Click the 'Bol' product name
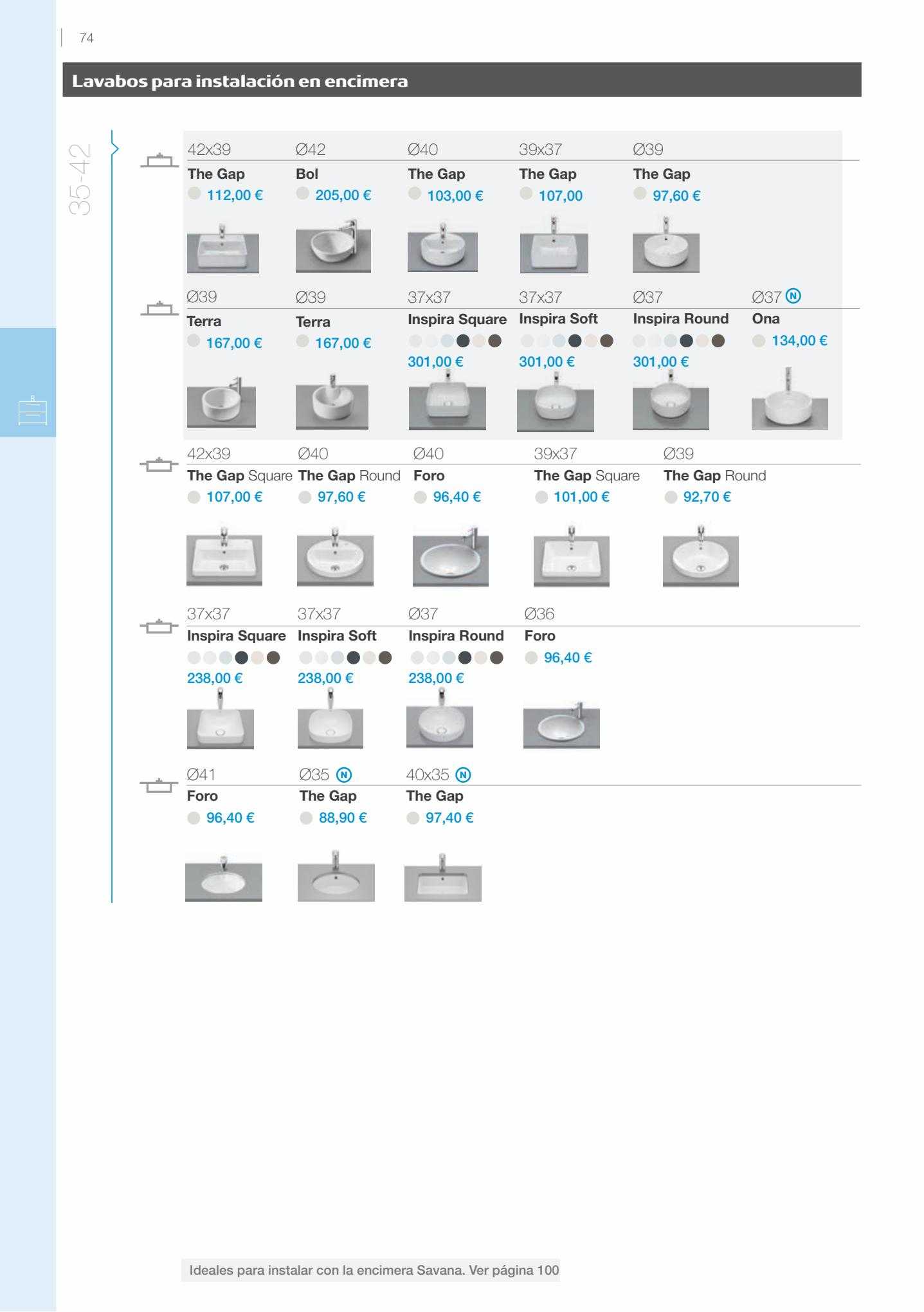 coord(307,174)
